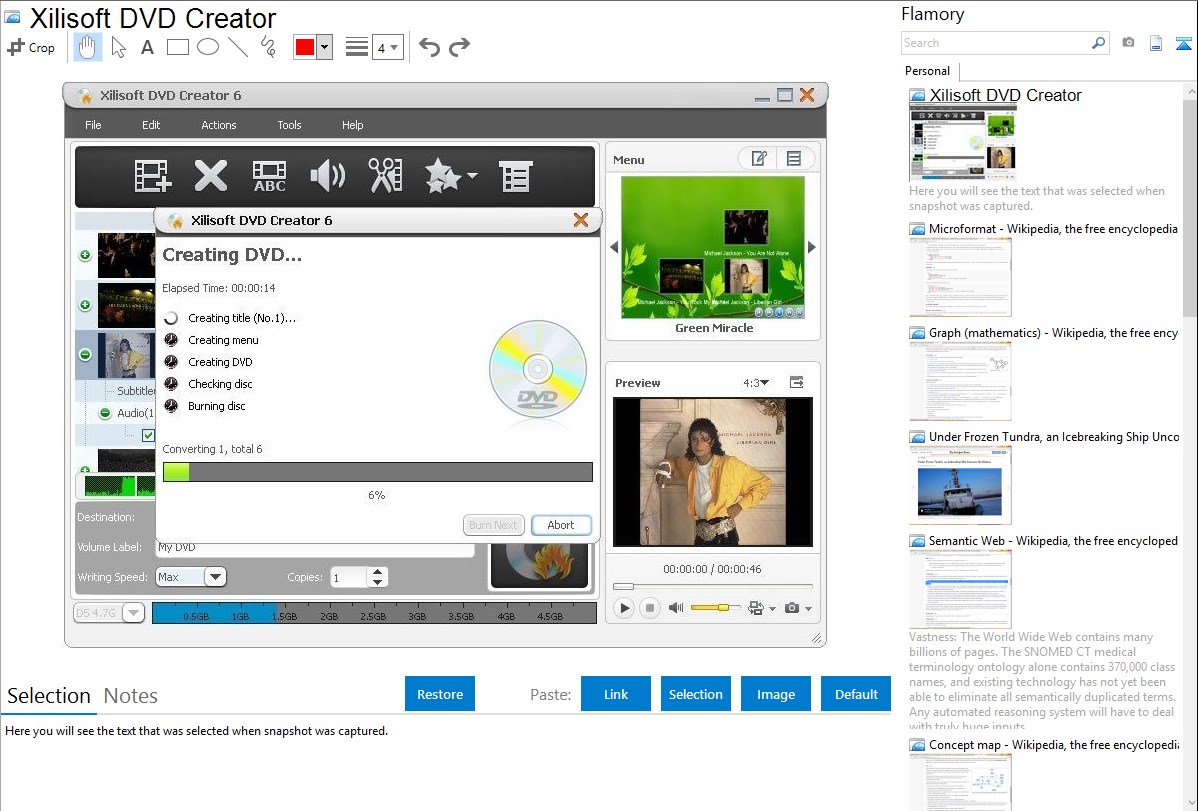Click the Restore button

click(x=440, y=694)
